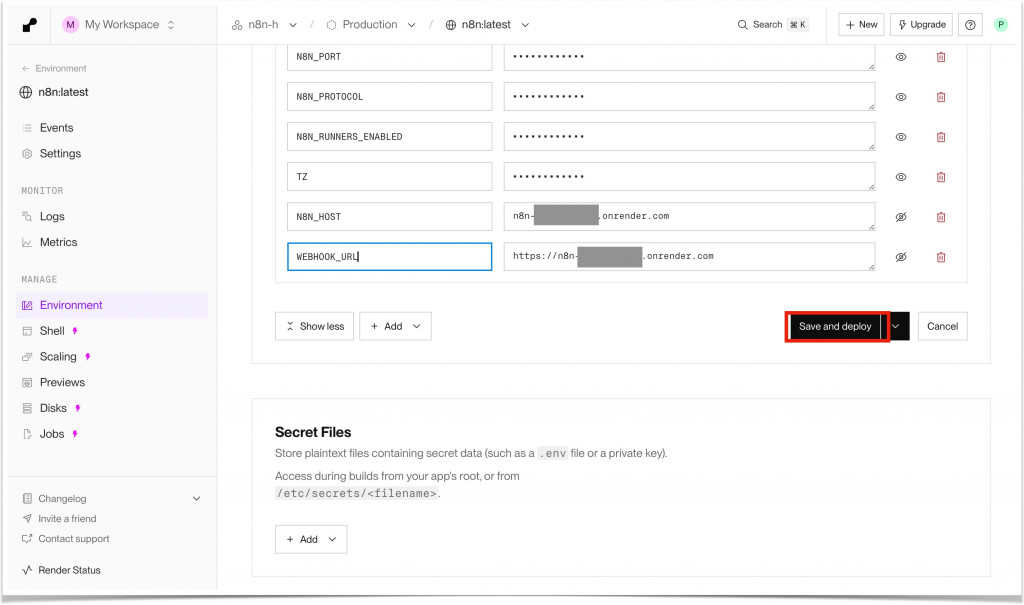Hide the WEBHOOK_URL value
This screenshot has width=1024, height=605.
901,257
